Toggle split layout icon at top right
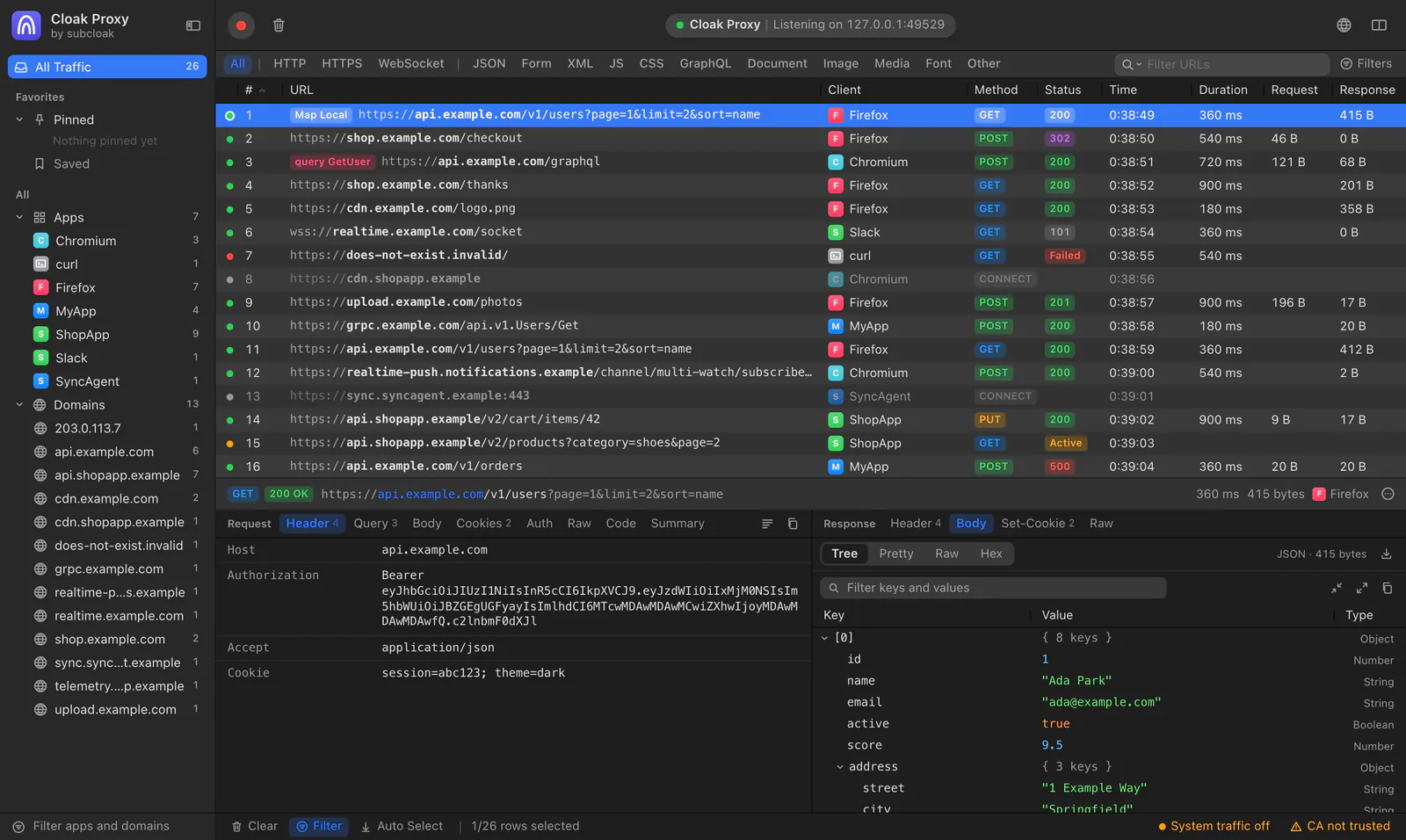This screenshot has width=1406, height=840. [1379, 25]
